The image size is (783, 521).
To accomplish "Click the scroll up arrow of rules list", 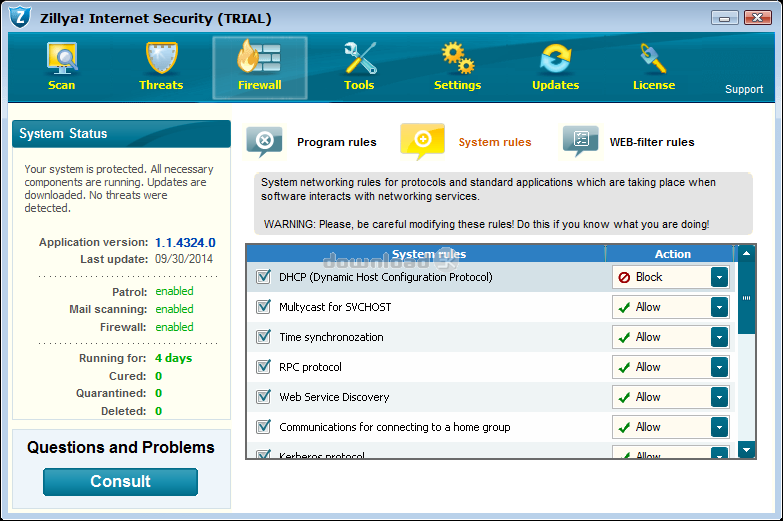I will click(x=747, y=253).
